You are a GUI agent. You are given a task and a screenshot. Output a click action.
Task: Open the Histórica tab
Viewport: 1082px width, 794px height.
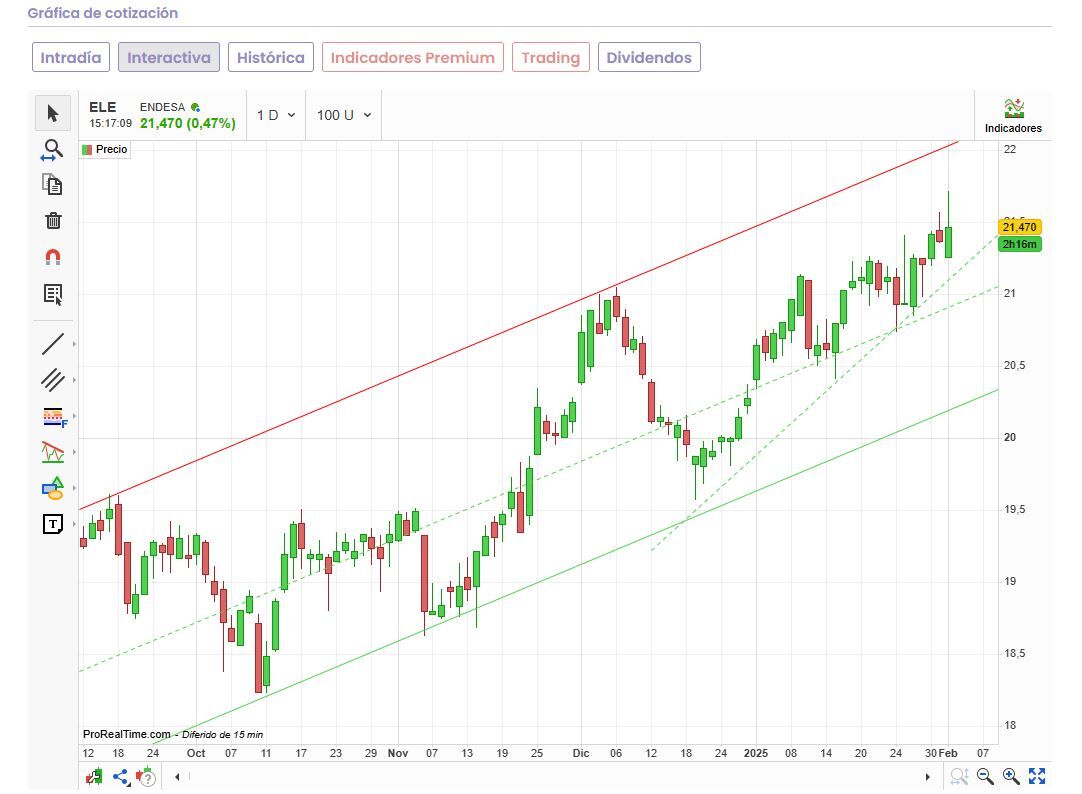coord(271,57)
